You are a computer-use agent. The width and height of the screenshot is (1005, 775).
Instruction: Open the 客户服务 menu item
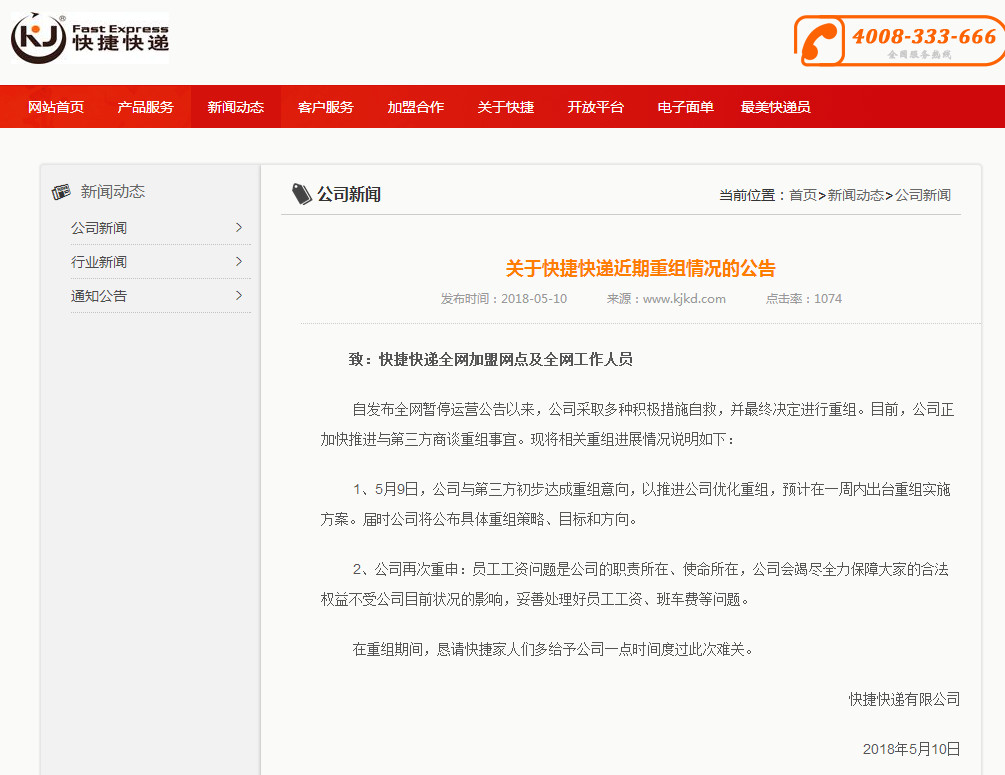click(326, 107)
